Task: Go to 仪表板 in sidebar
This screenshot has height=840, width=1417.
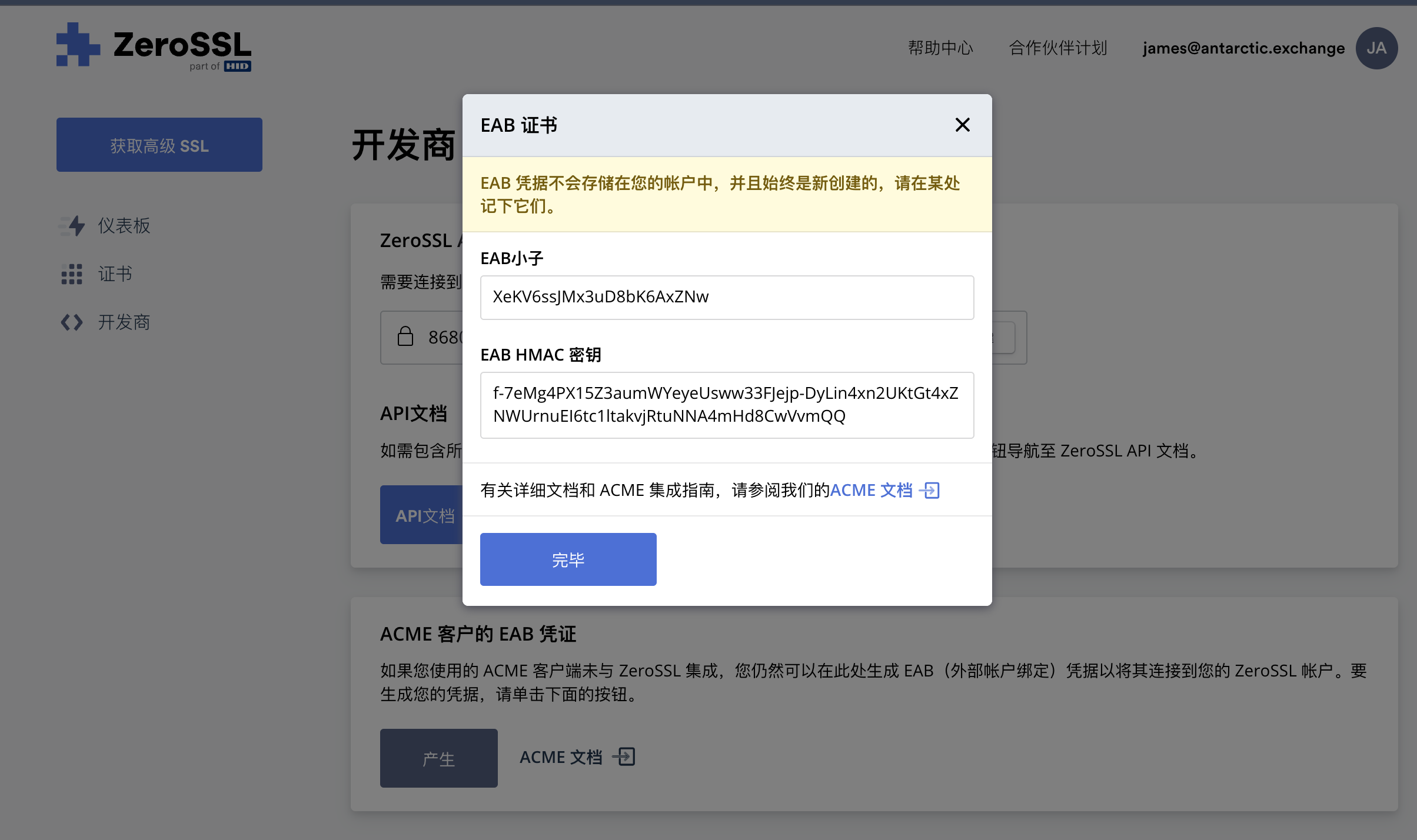Action: [x=124, y=226]
